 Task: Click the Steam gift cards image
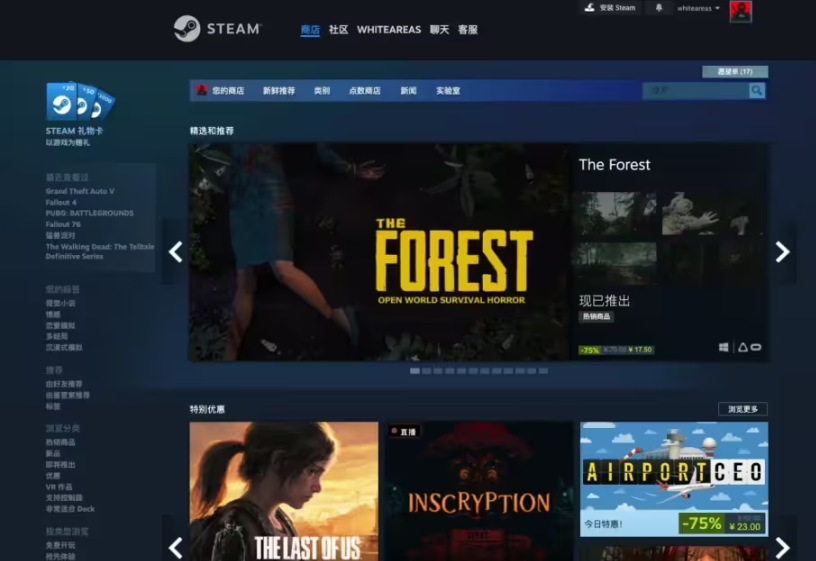[x=80, y=101]
